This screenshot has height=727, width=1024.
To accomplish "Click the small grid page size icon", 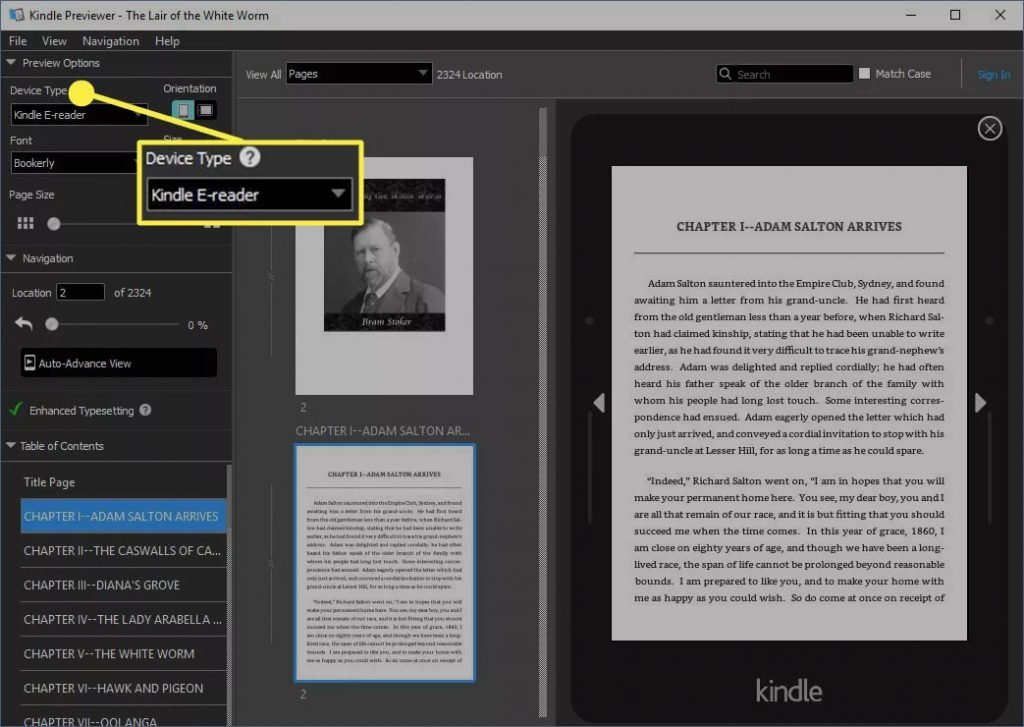I will pyautogui.click(x=25, y=223).
